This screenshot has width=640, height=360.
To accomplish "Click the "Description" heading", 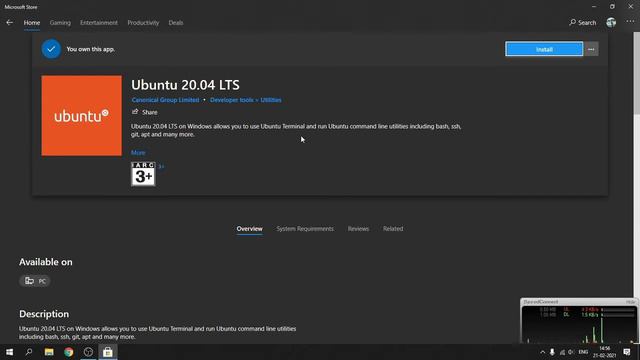I will pos(44,314).
